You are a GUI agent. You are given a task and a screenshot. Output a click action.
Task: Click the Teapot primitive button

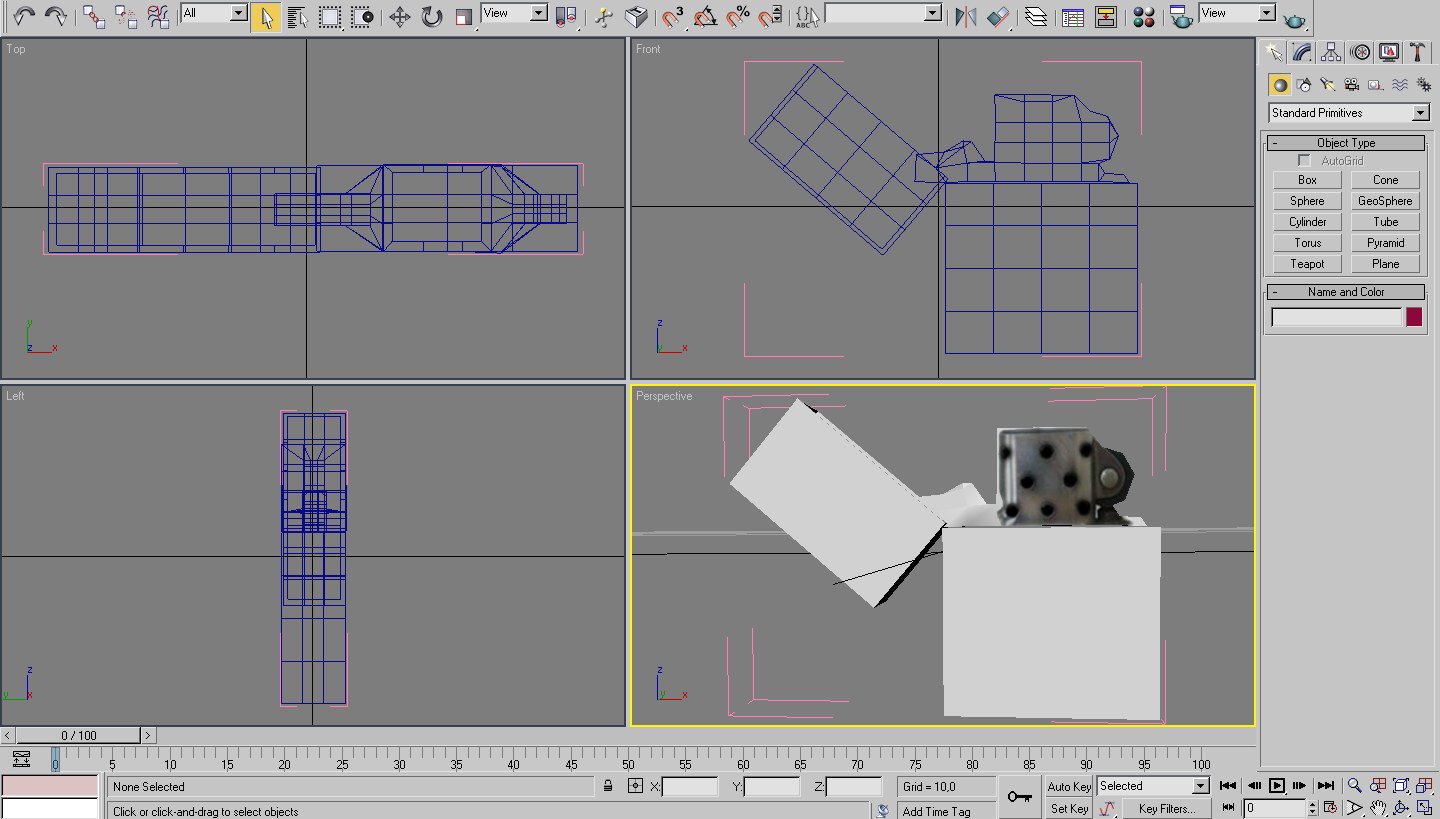pos(1307,264)
